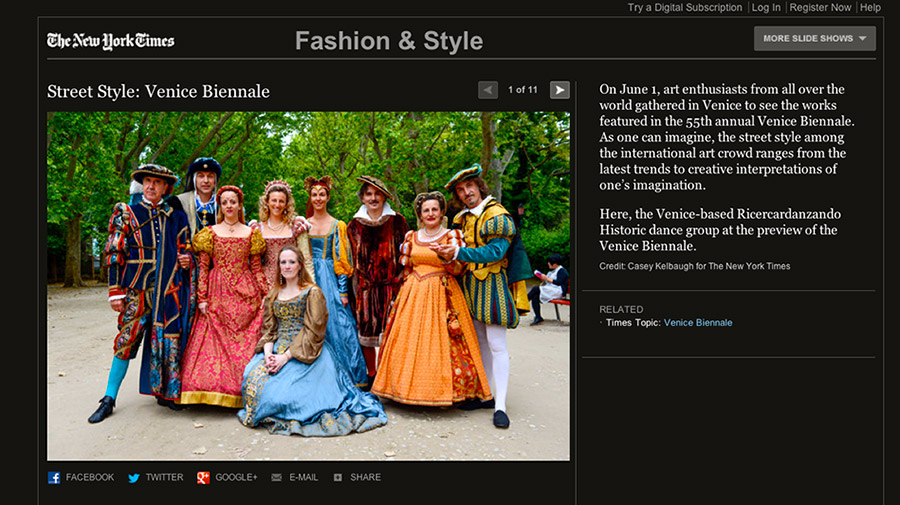
Task: Click the costumed dance group photo
Action: (309, 286)
